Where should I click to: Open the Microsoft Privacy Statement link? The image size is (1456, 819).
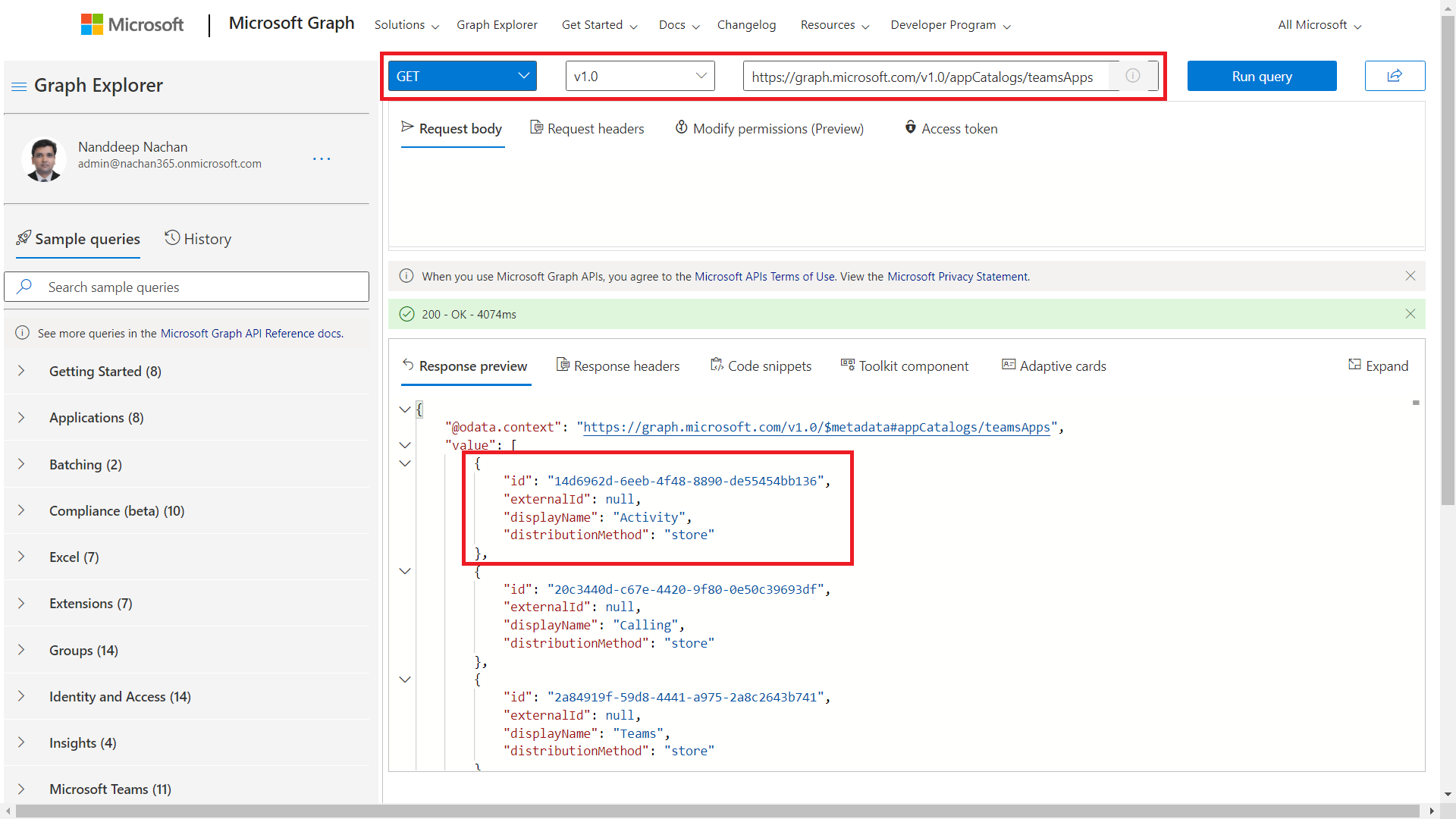[x=958, y=277]
